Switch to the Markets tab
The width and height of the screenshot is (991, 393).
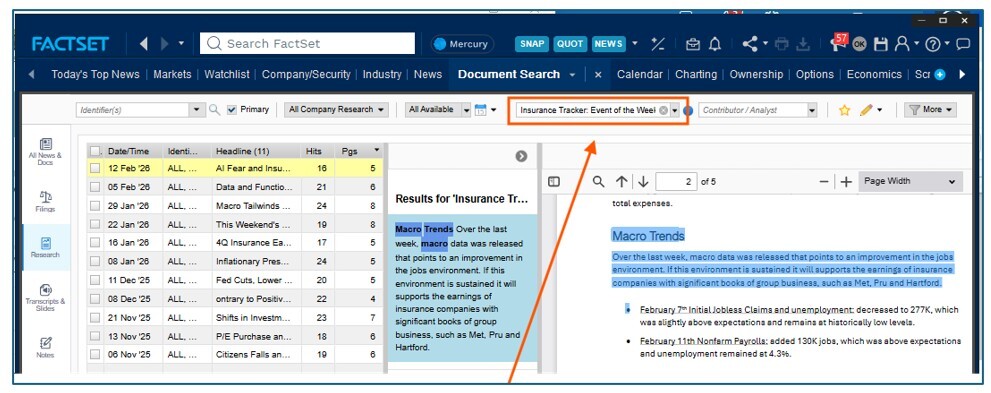tap(172, 74)
